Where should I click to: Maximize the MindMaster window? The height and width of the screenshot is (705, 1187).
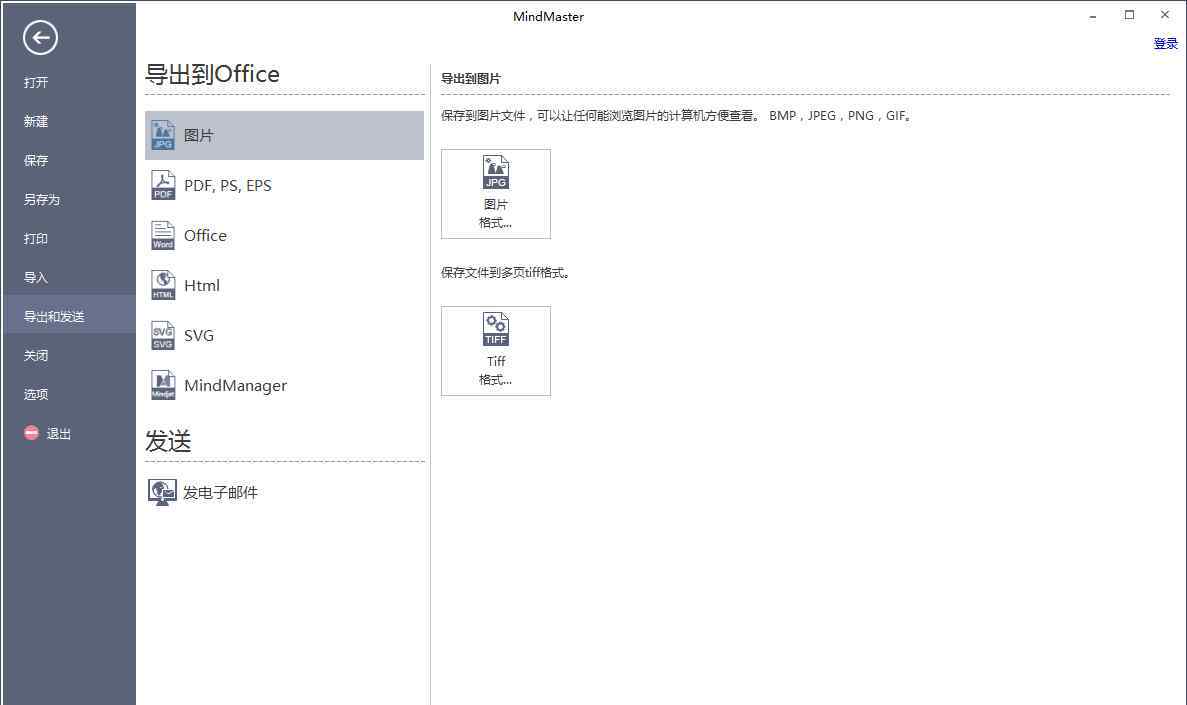pos(1129,14)
